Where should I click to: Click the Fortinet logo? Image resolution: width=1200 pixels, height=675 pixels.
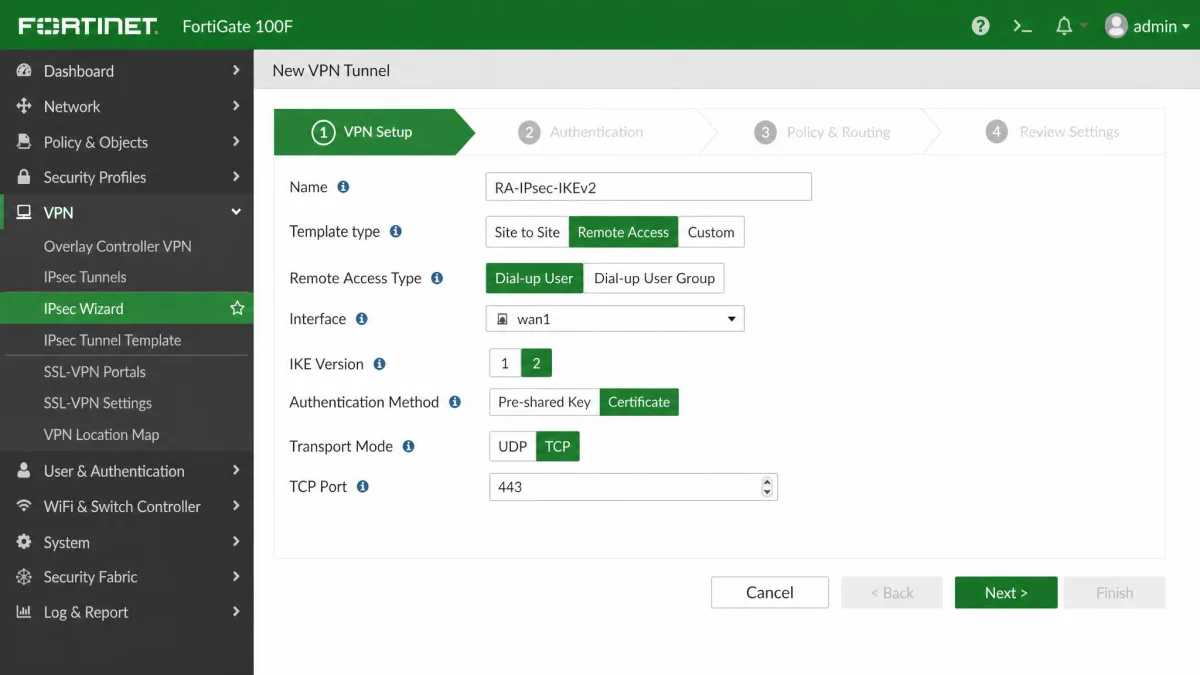(88, 26)
